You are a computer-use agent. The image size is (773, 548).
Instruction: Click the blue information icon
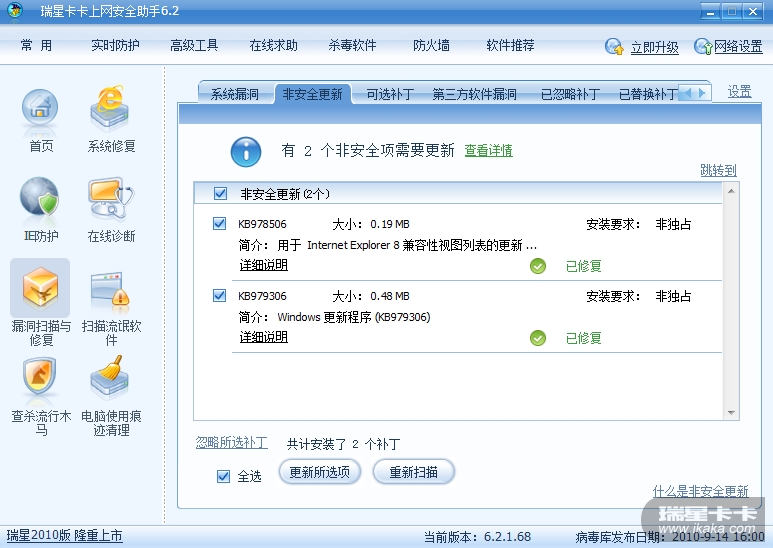click(246, 151)
